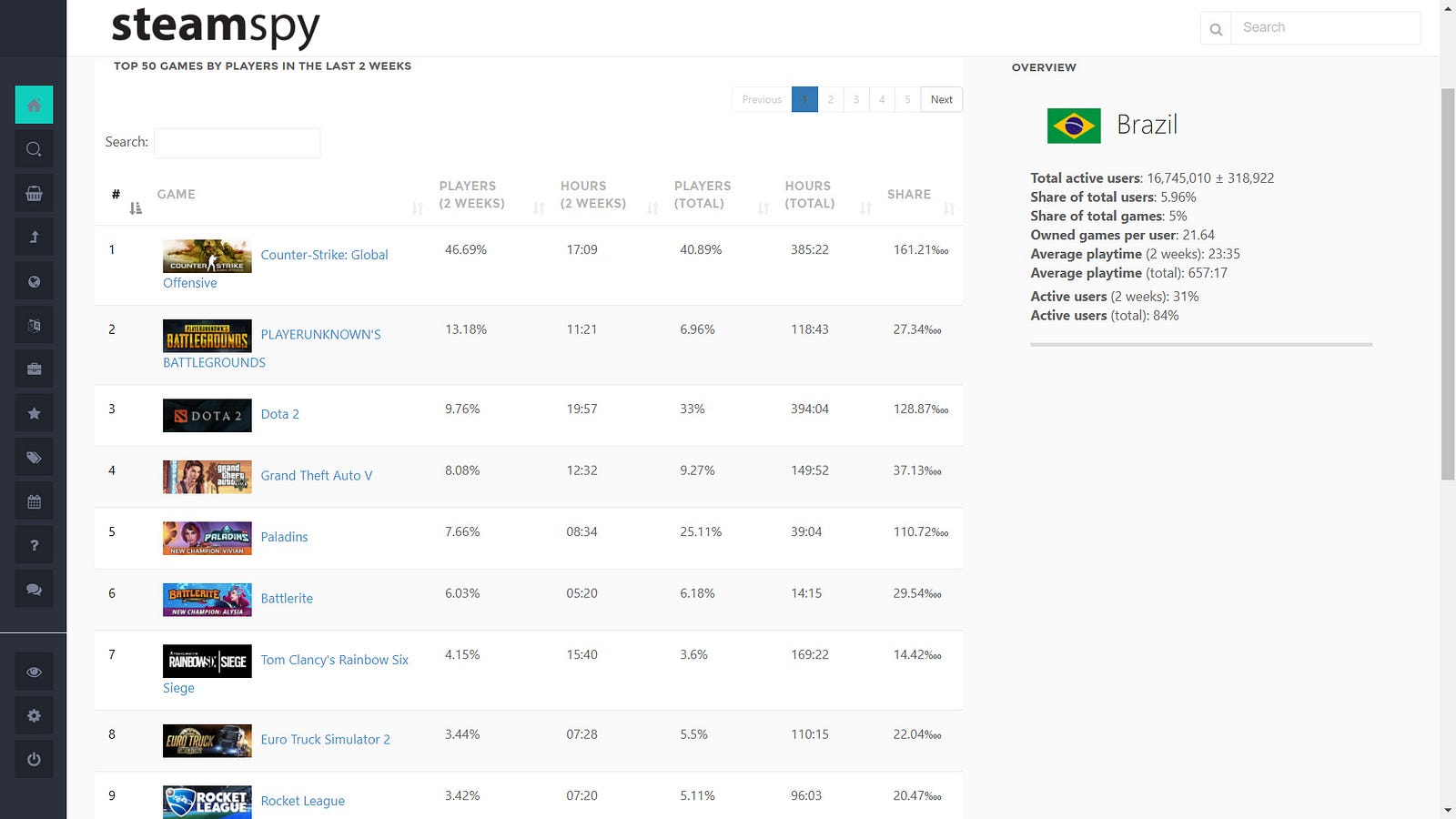This screenshot has height=819, width=1456.
Task: Open the Rocket League link
Action: pyautogui.click(x=302, y=801)
